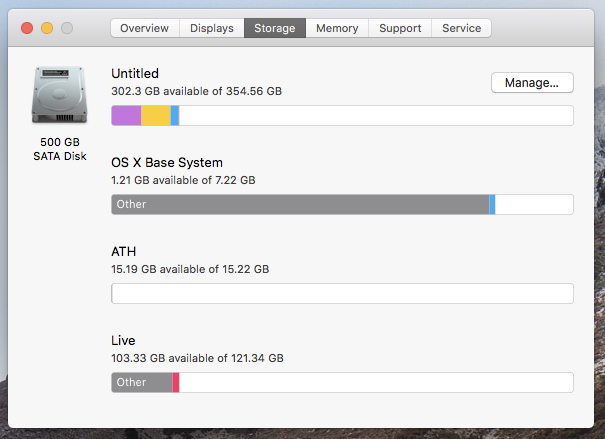Minimize the window with the yellow button

[x=47, y=28]
